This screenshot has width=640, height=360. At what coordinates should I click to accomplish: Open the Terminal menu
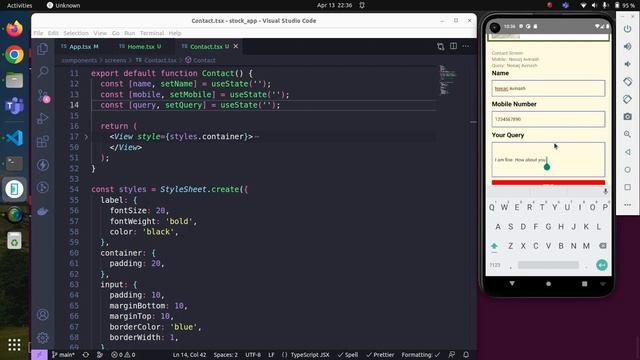pyautogui.click(x=151, y=33)
